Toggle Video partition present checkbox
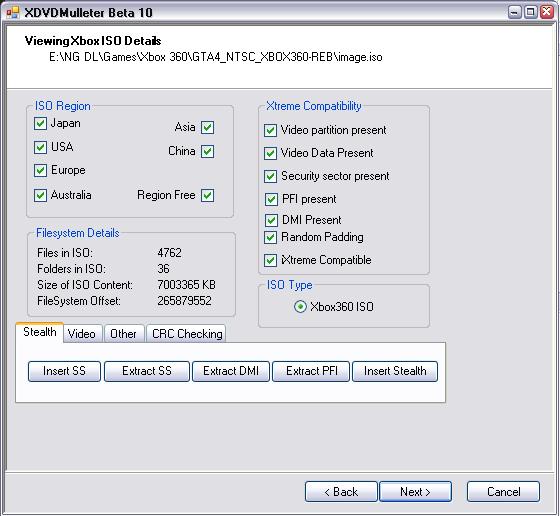 (x=270, y=130)
